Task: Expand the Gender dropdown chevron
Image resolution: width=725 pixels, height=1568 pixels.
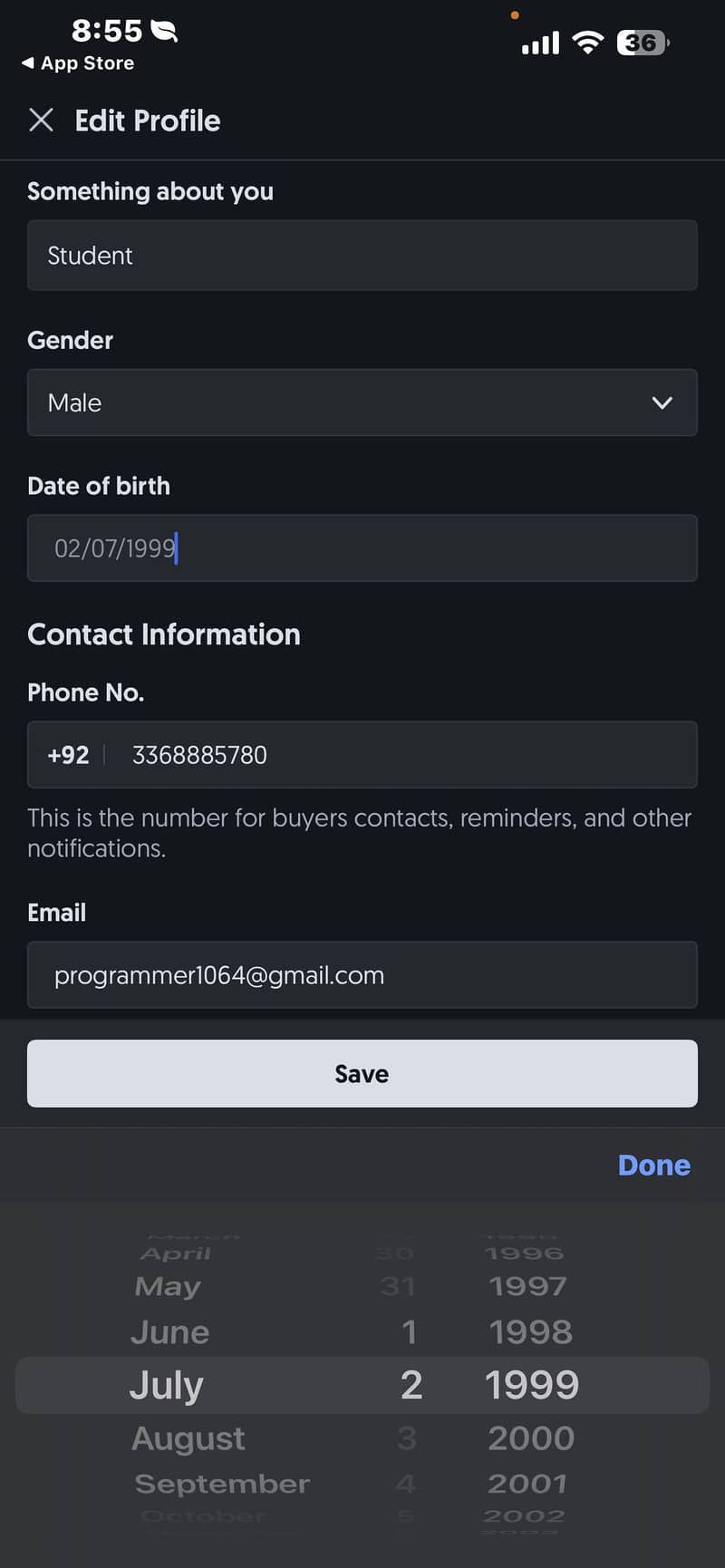Action: tap(662, 402)
